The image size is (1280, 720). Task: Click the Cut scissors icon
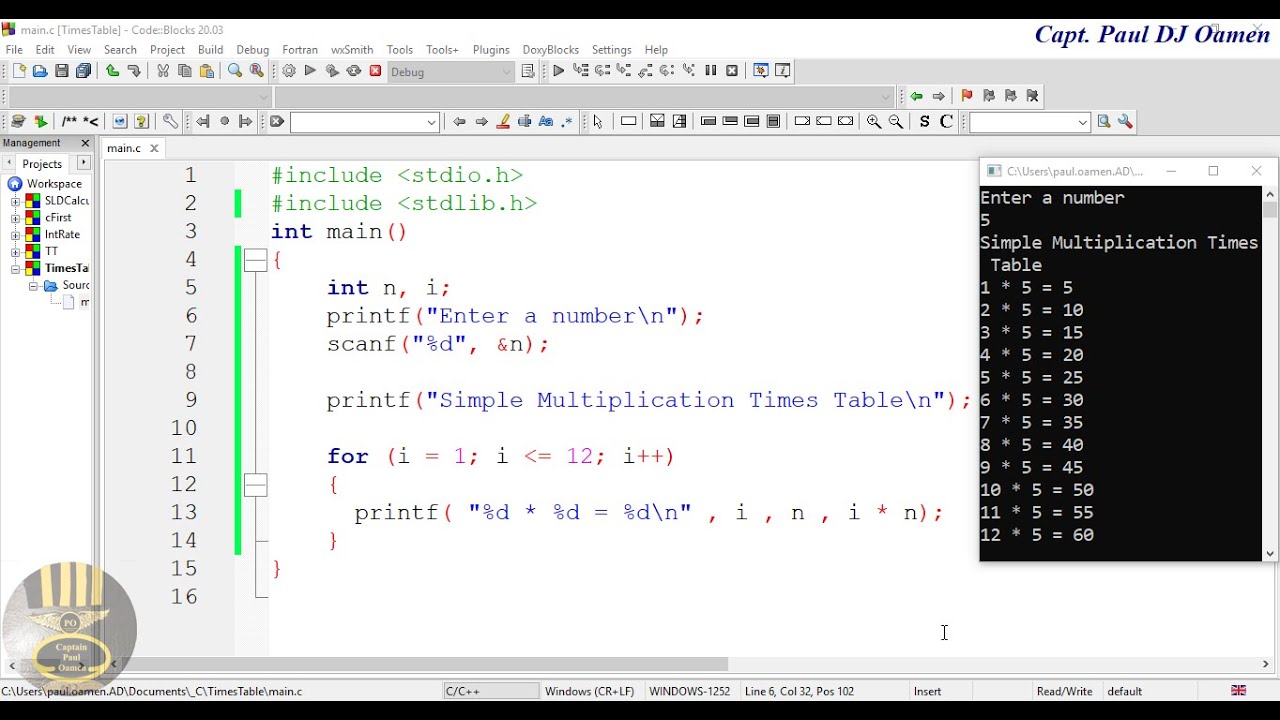pyautogui.click(x=163, y=71)
